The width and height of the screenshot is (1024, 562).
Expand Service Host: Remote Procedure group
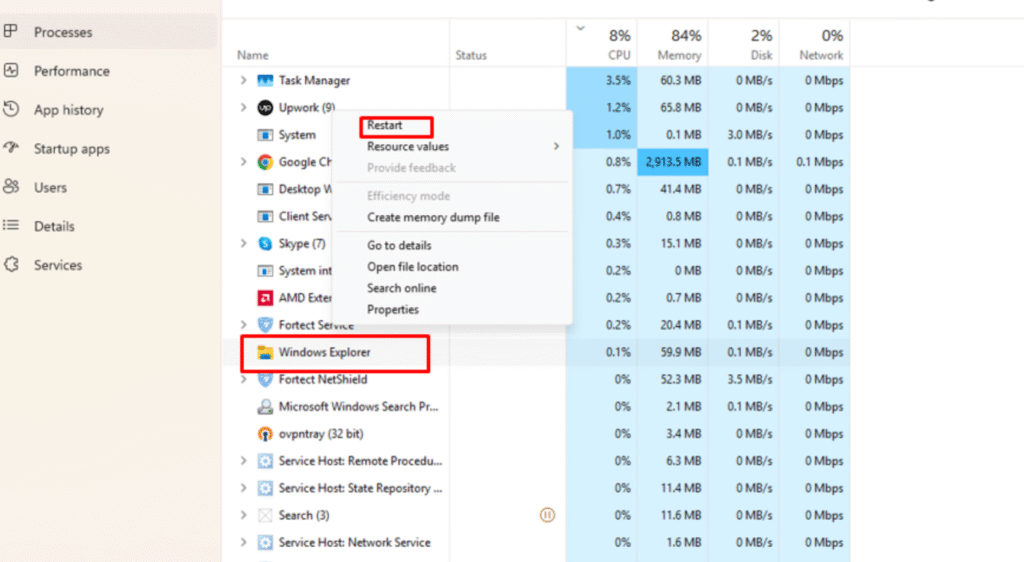click(243, 461)
